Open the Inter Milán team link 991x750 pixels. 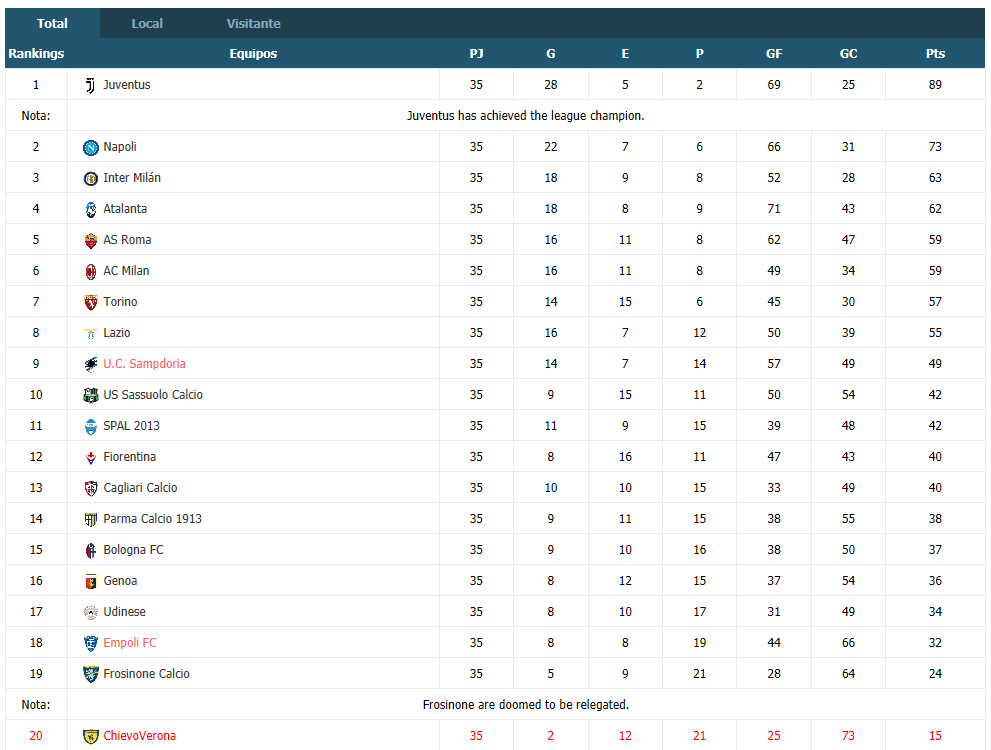pyautogui.click(x=132, y=178)
